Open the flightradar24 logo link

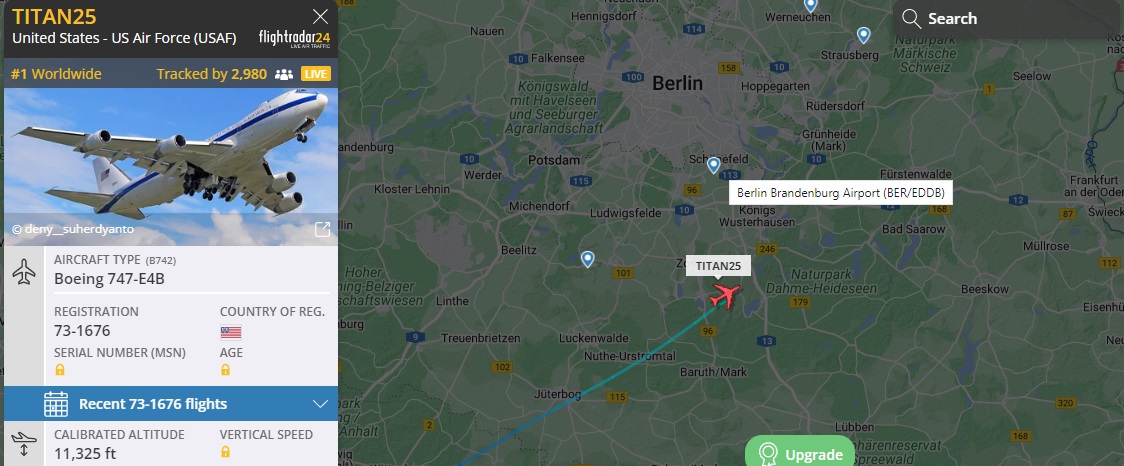[295, 38]
